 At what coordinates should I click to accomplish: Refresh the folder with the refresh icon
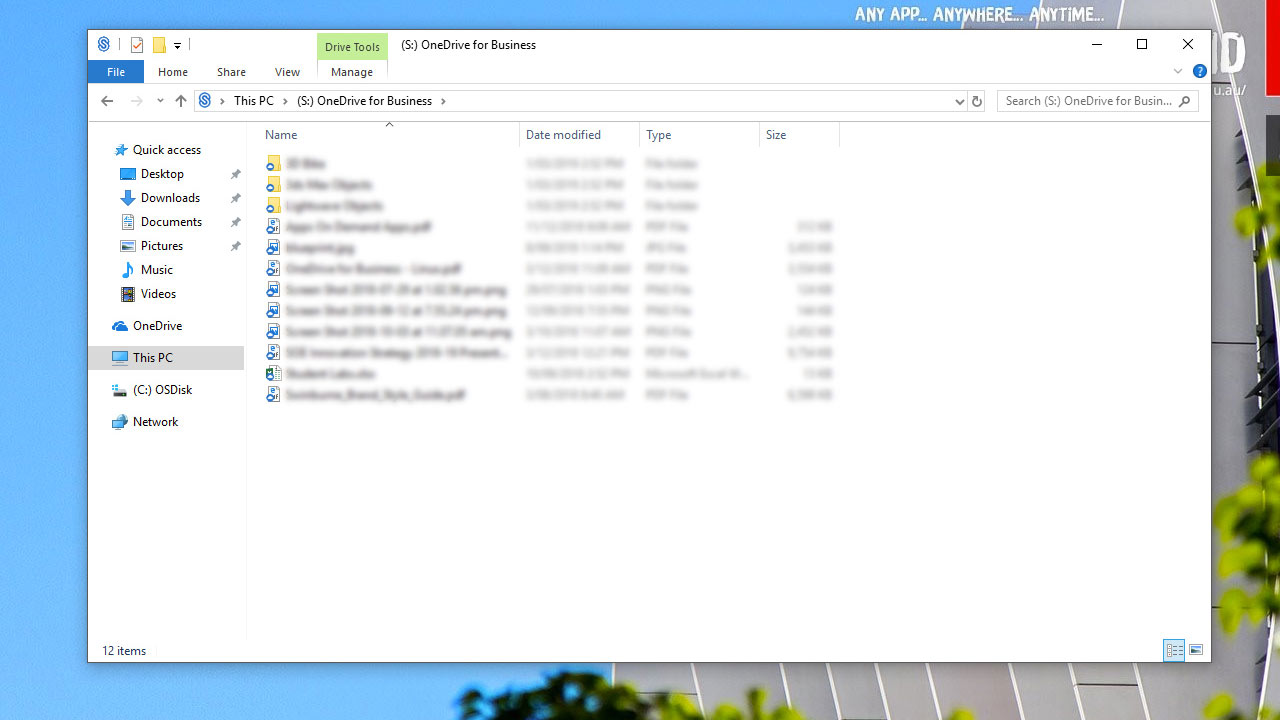click(x=977, y=100)
